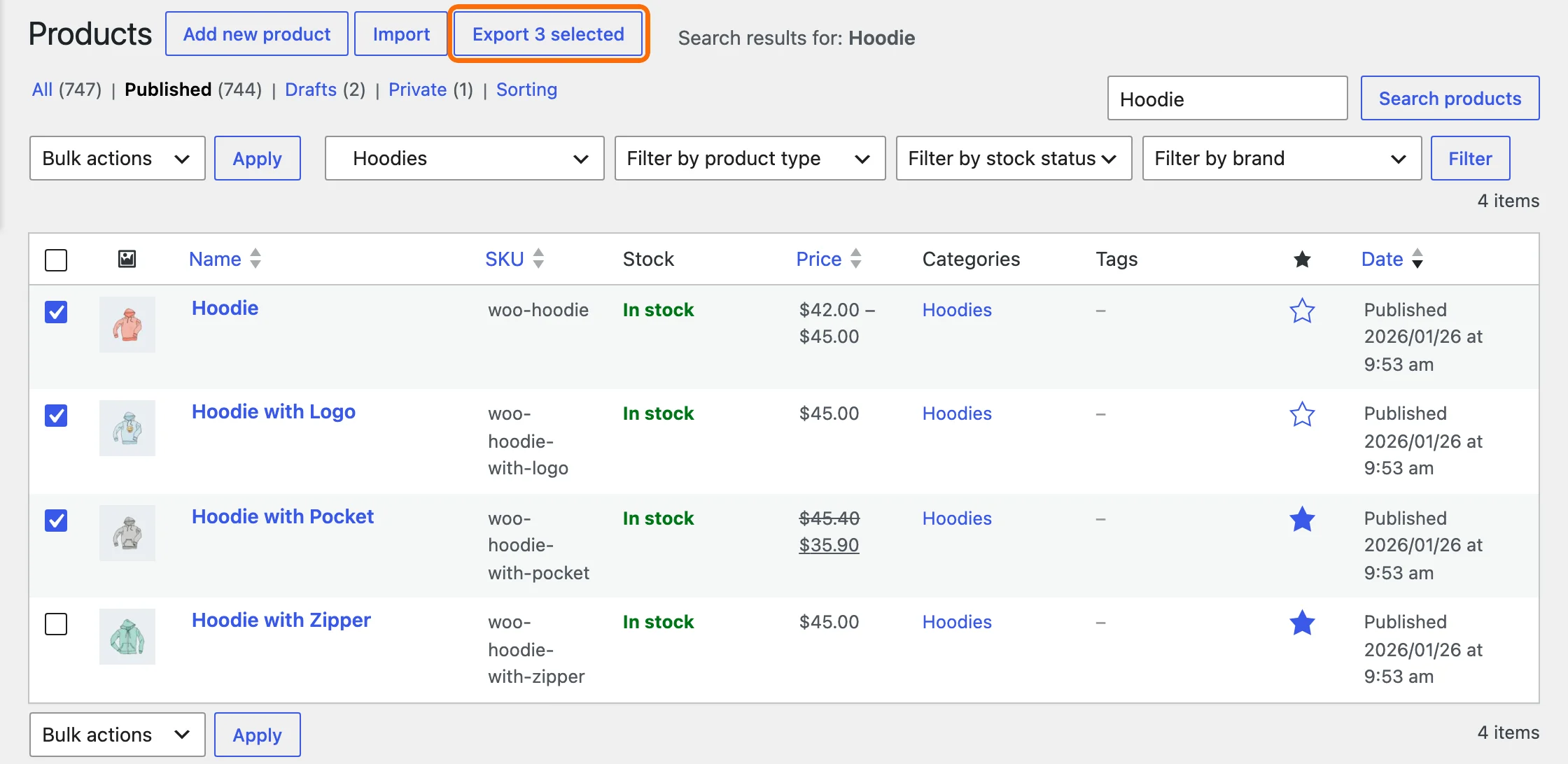
Task: Expand Filter by stock status dropdown
Action: pos(1014,159)
